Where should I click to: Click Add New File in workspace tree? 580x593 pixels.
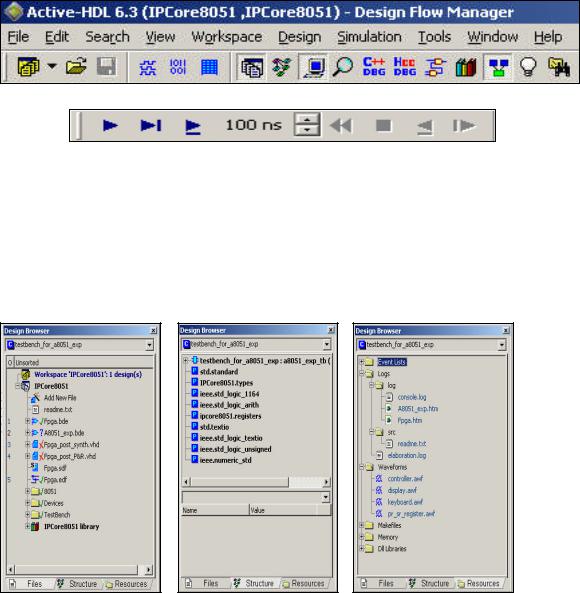click(60, 398)
